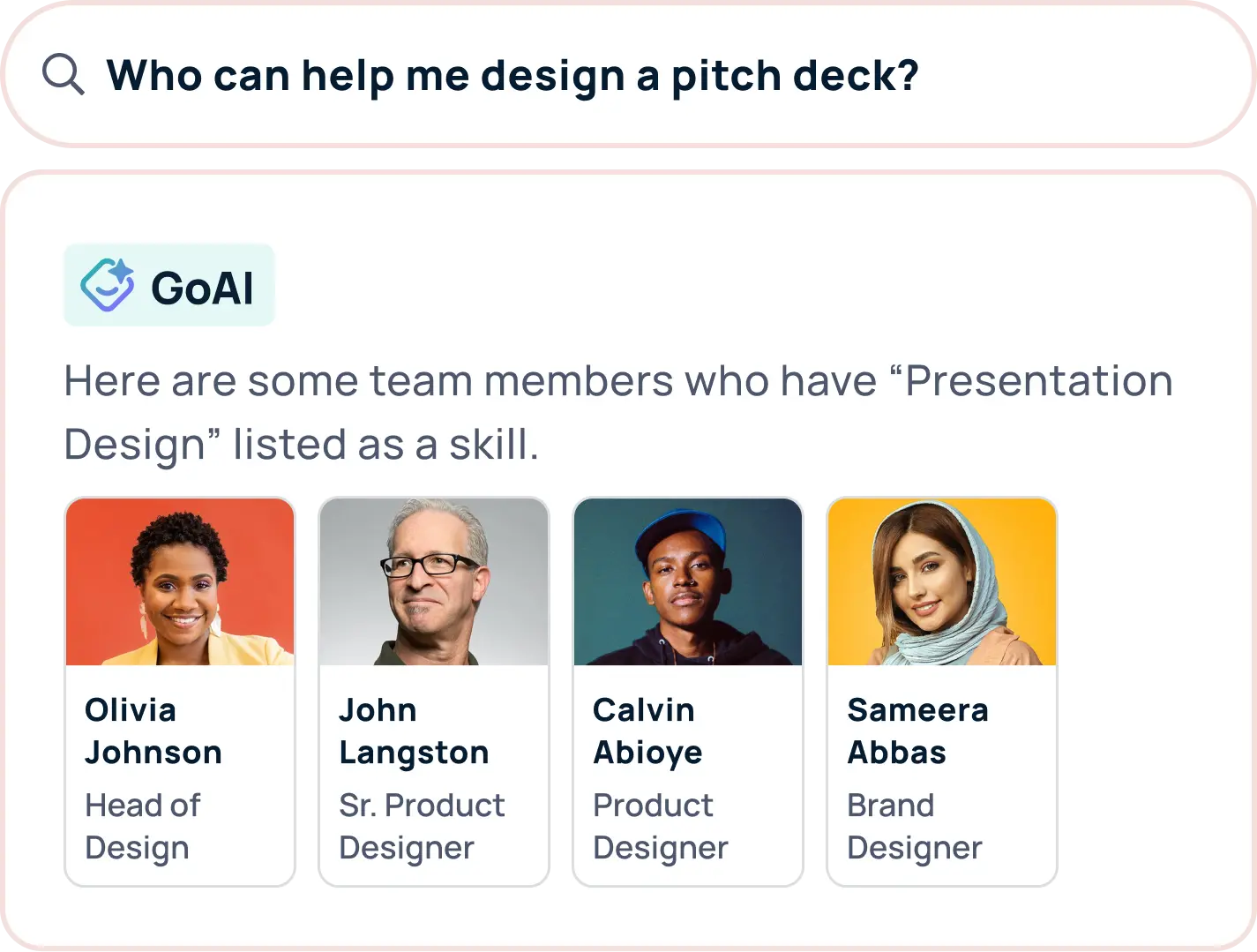Open Olivia Johnson's profile card
The height and width of the screenshot is (952, 1257).
(179, 690)
